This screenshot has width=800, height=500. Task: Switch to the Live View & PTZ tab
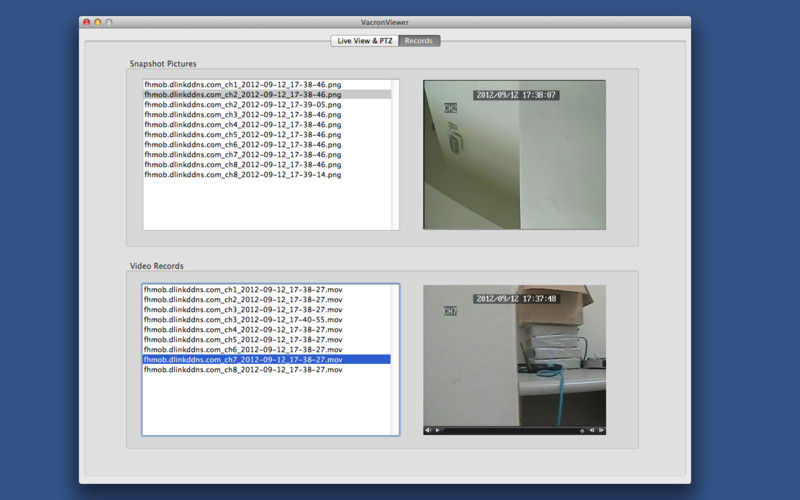(365, 41)
